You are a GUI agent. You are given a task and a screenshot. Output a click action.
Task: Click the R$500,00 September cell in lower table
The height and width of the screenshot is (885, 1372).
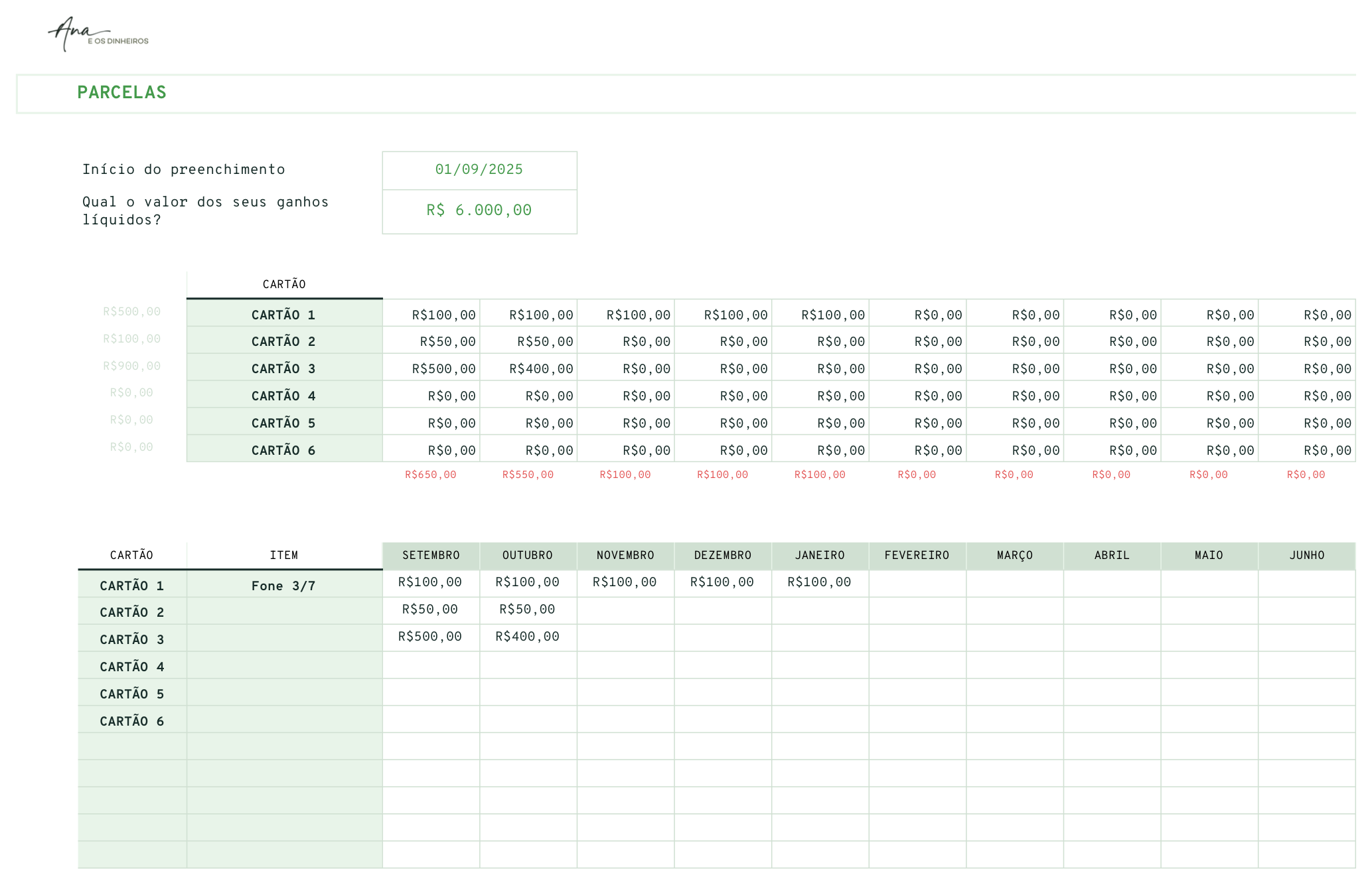pyautogui.click(x=431, y=637)
